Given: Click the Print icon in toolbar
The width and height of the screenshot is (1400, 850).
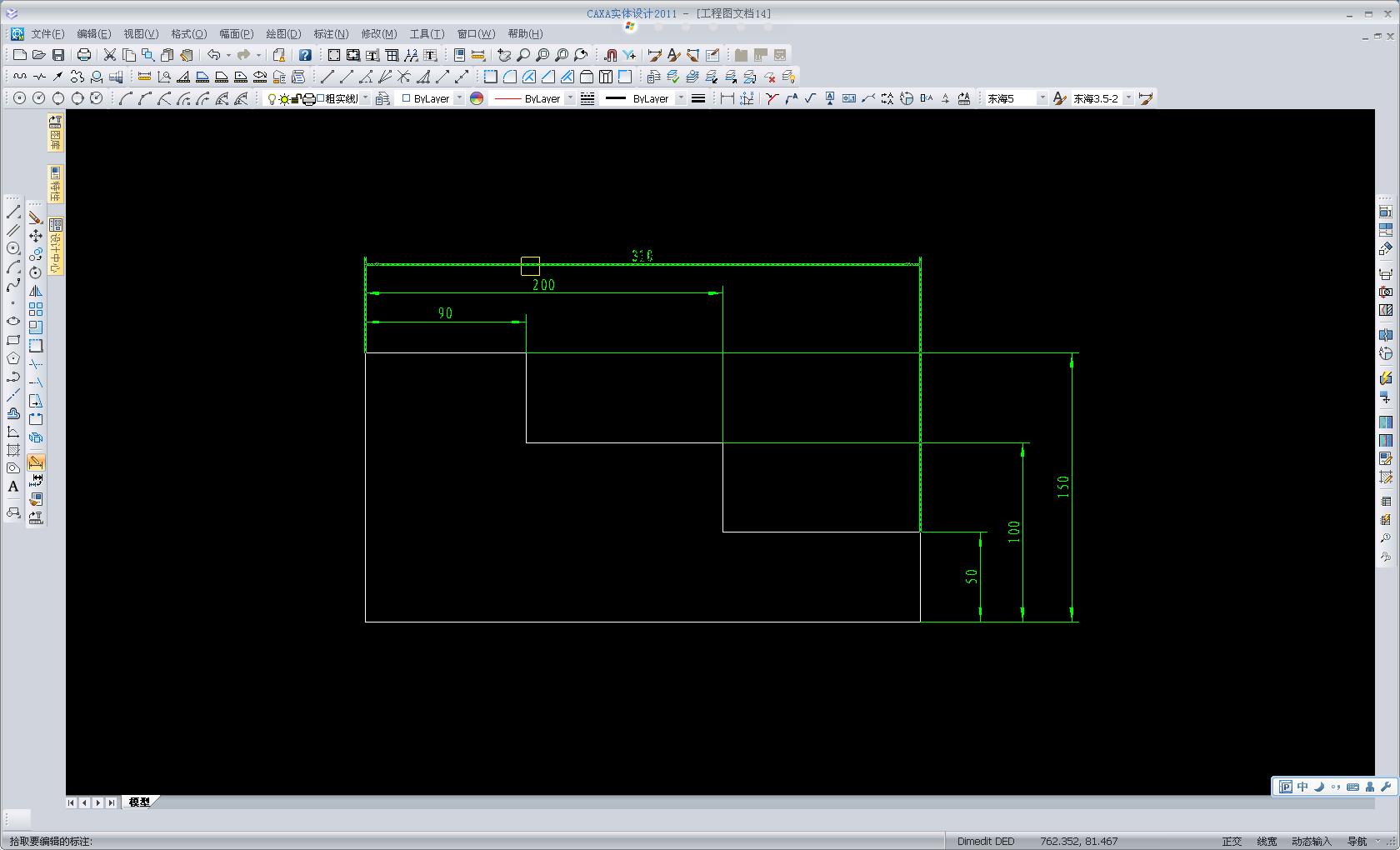Looking at the screenshot, I should (x=84, y=55).
